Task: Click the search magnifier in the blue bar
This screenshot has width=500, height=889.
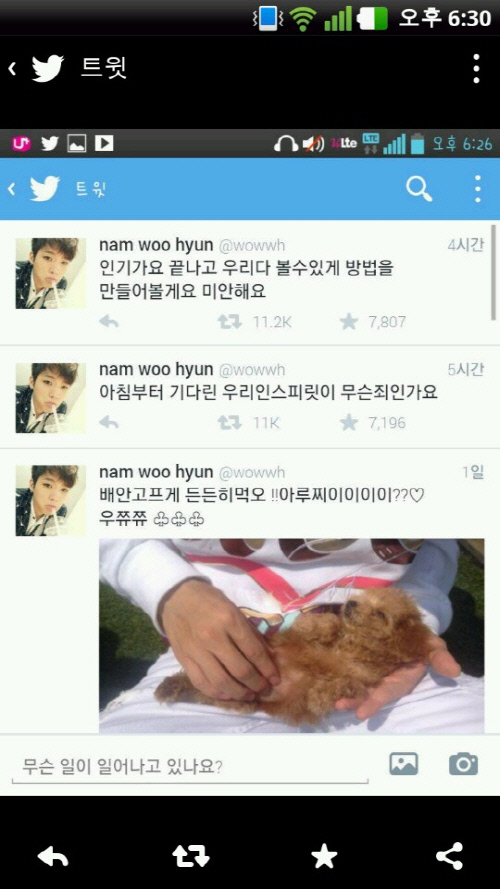Action: coord(419,188)
